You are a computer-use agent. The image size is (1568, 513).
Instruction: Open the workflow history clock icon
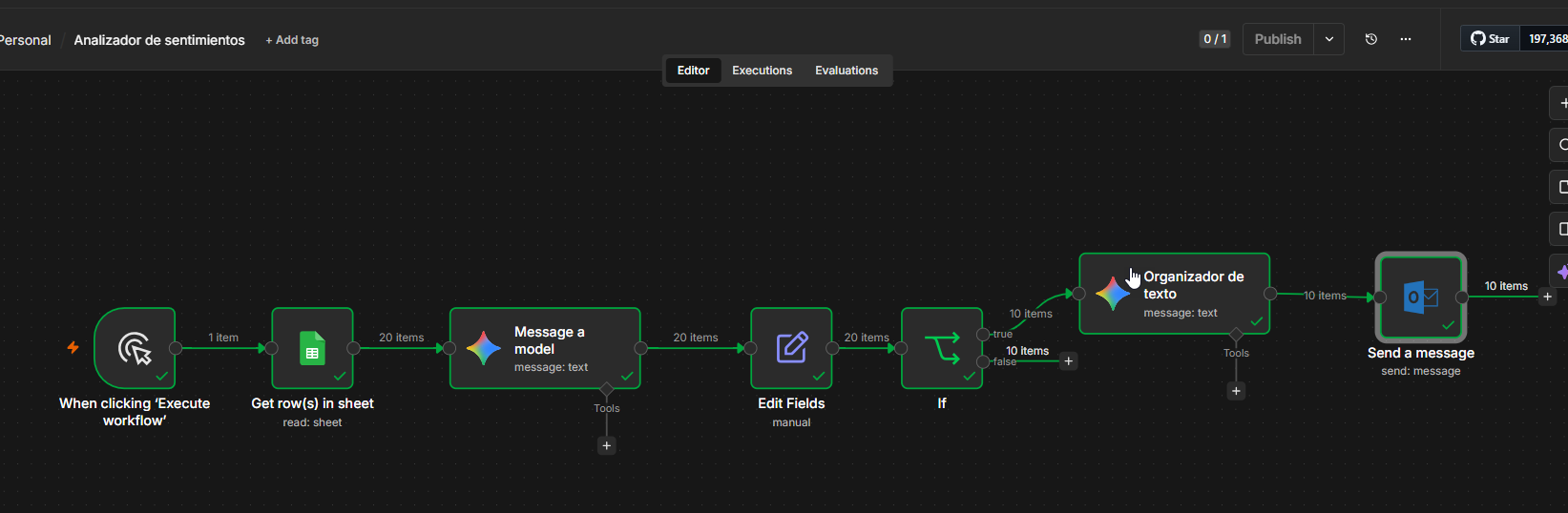[x=1371, y=39]
